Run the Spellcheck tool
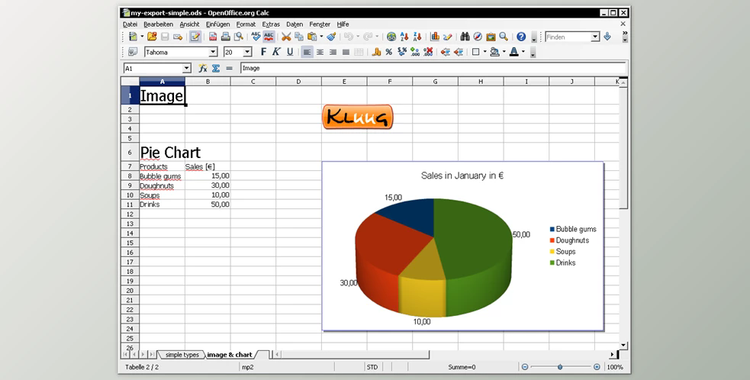 tap(256, 36)
